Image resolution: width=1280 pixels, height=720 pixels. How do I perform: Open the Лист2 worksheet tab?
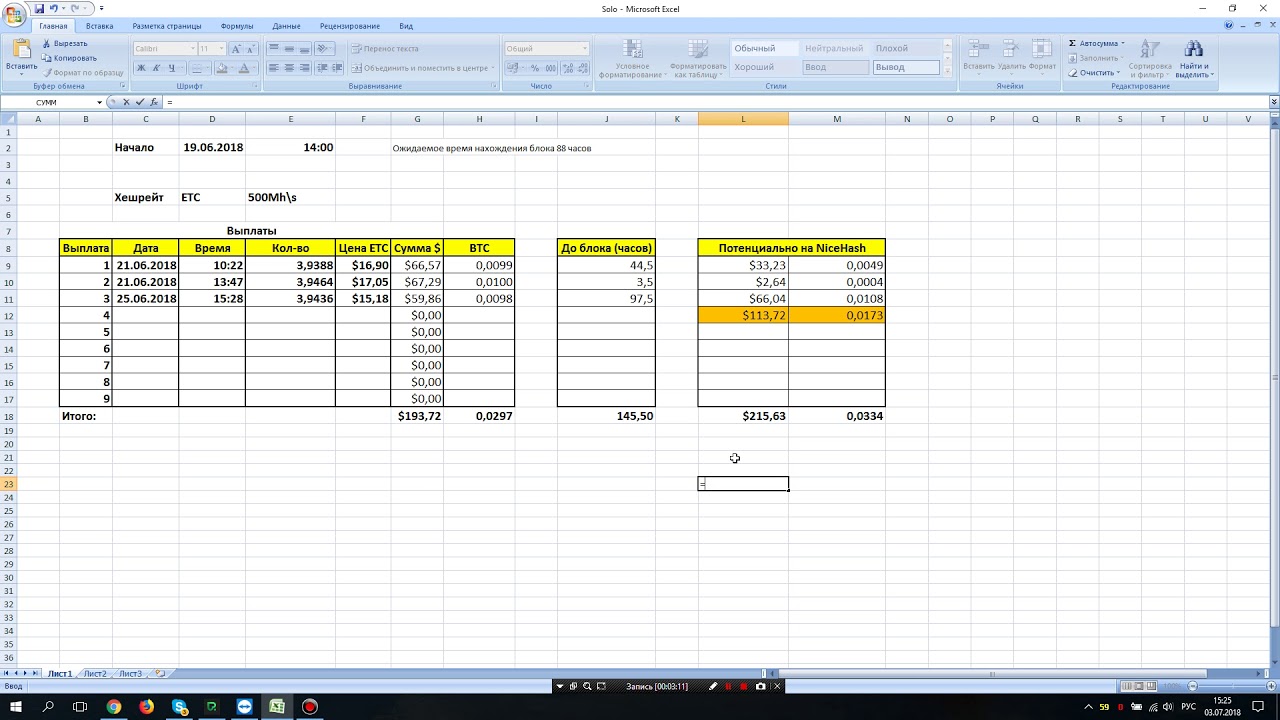click(x=95, y=674)
